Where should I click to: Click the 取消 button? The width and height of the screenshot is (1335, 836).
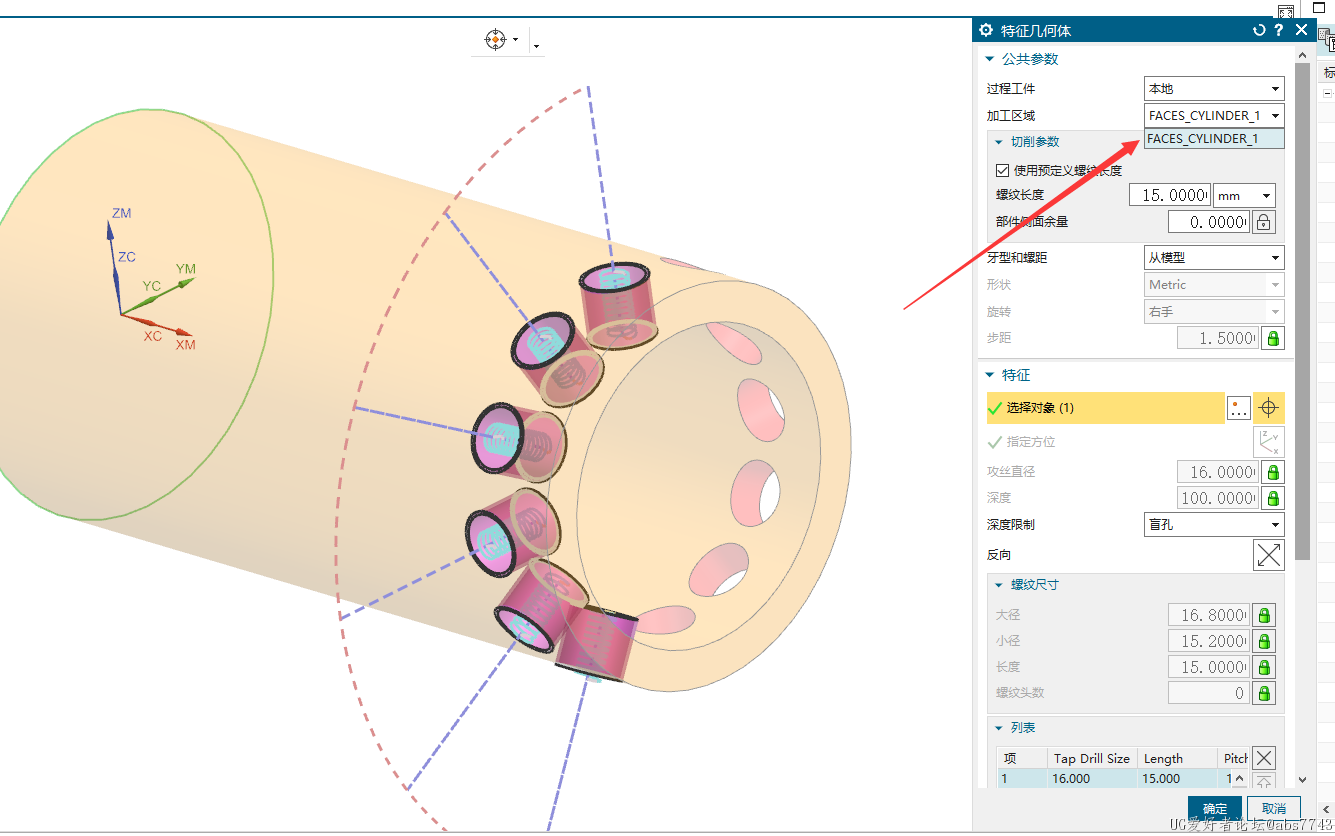(1273, 809)
